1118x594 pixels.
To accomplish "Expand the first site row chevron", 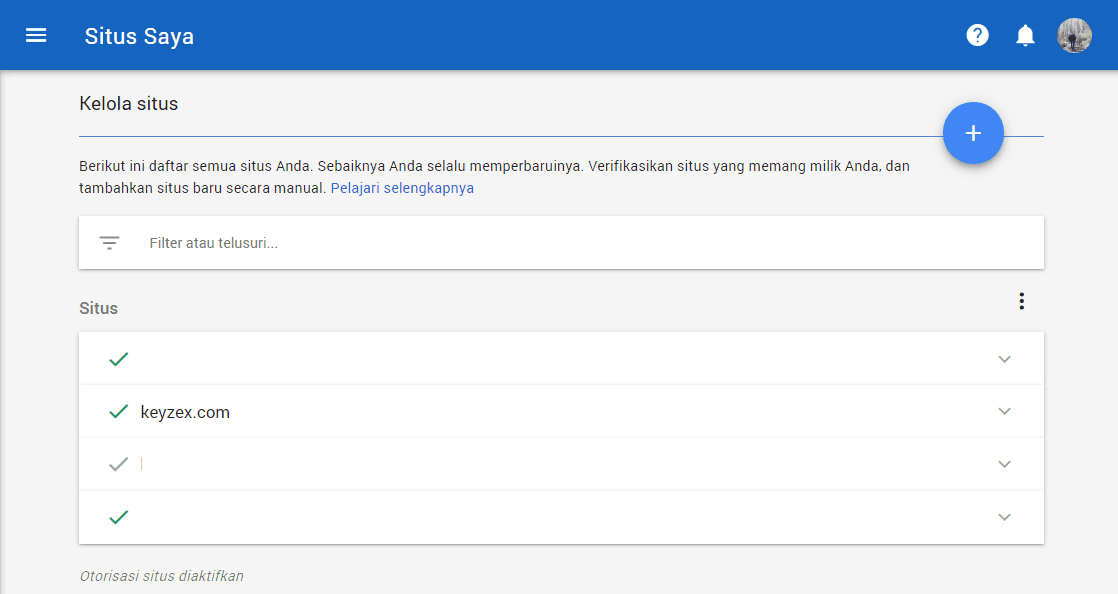I will coord(1005,359).
